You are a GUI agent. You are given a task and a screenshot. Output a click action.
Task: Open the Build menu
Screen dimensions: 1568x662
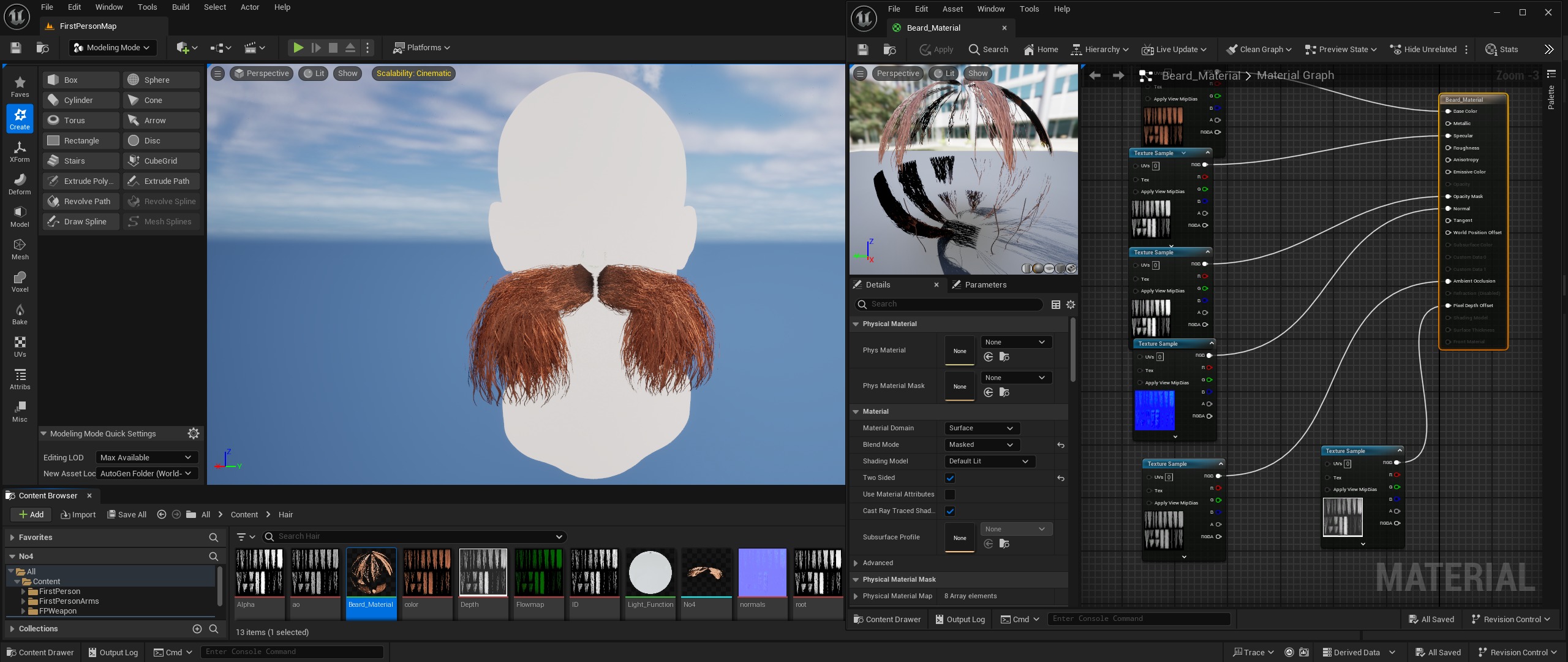point(180,7)
